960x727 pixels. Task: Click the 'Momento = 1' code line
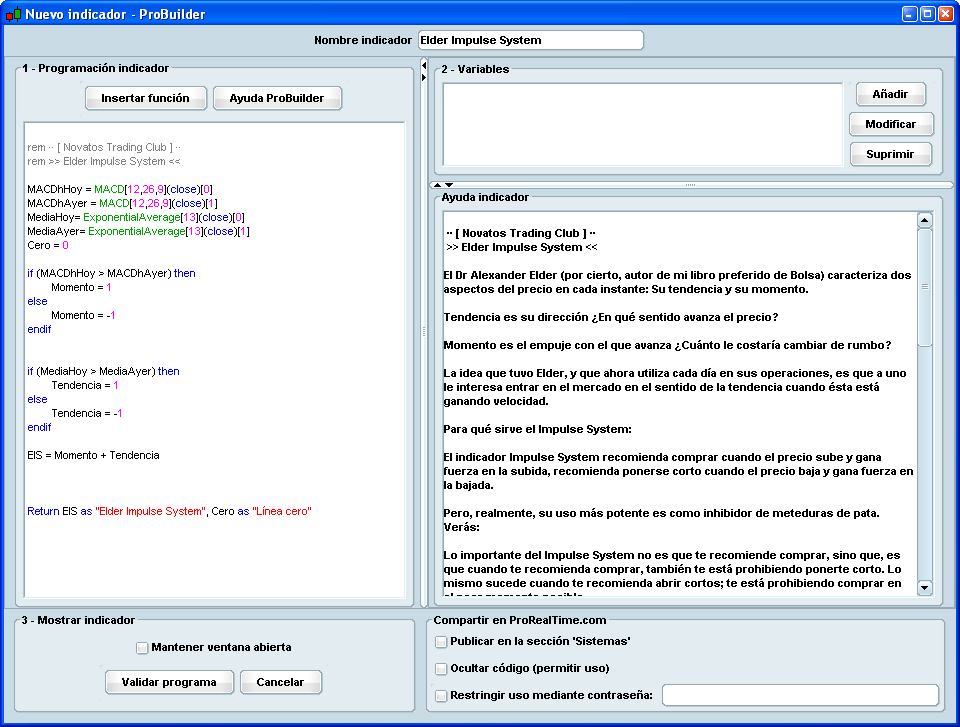(x=81, y=287)
